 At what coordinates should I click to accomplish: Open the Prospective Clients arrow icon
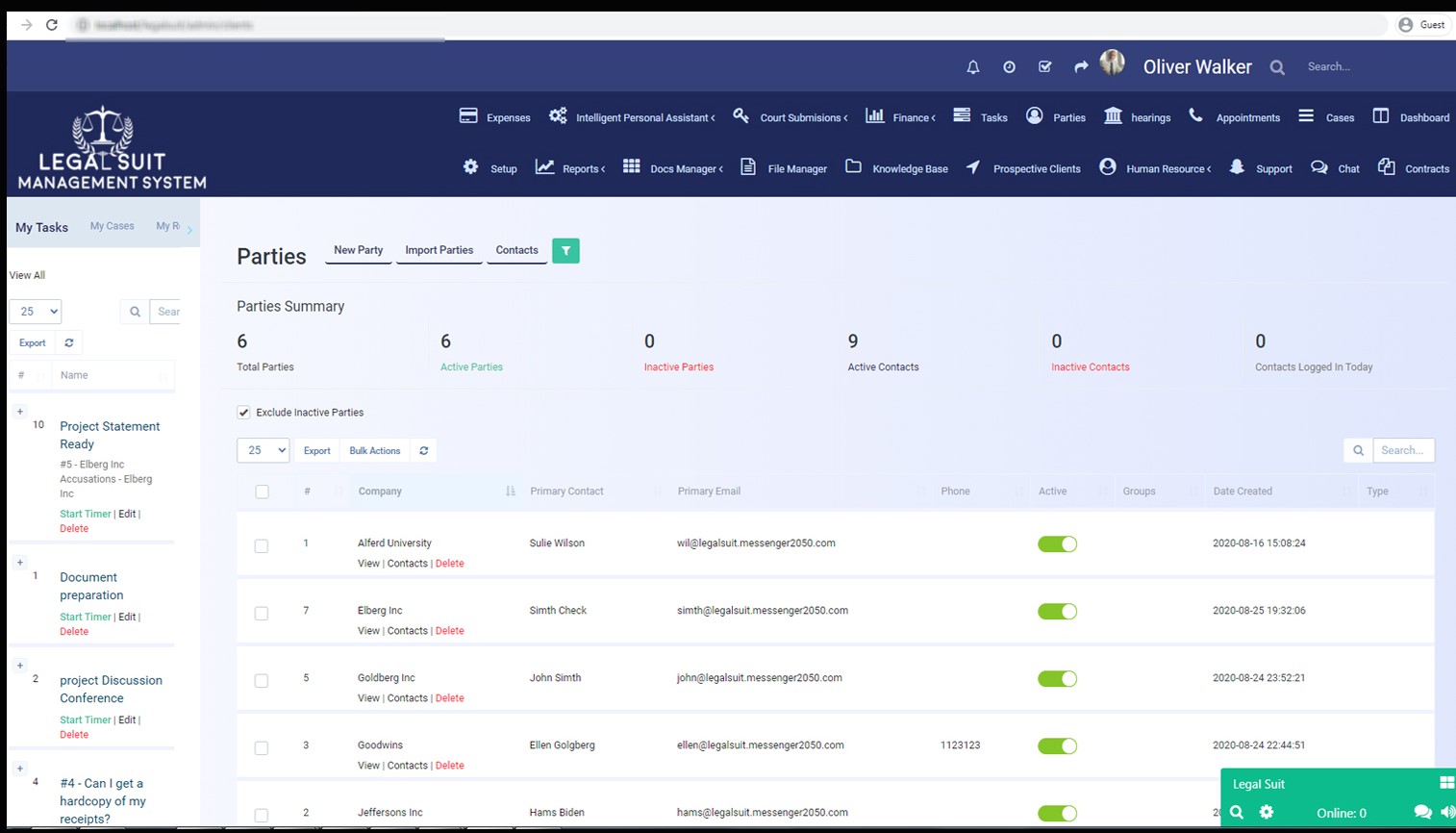click(x=973, y=166)
